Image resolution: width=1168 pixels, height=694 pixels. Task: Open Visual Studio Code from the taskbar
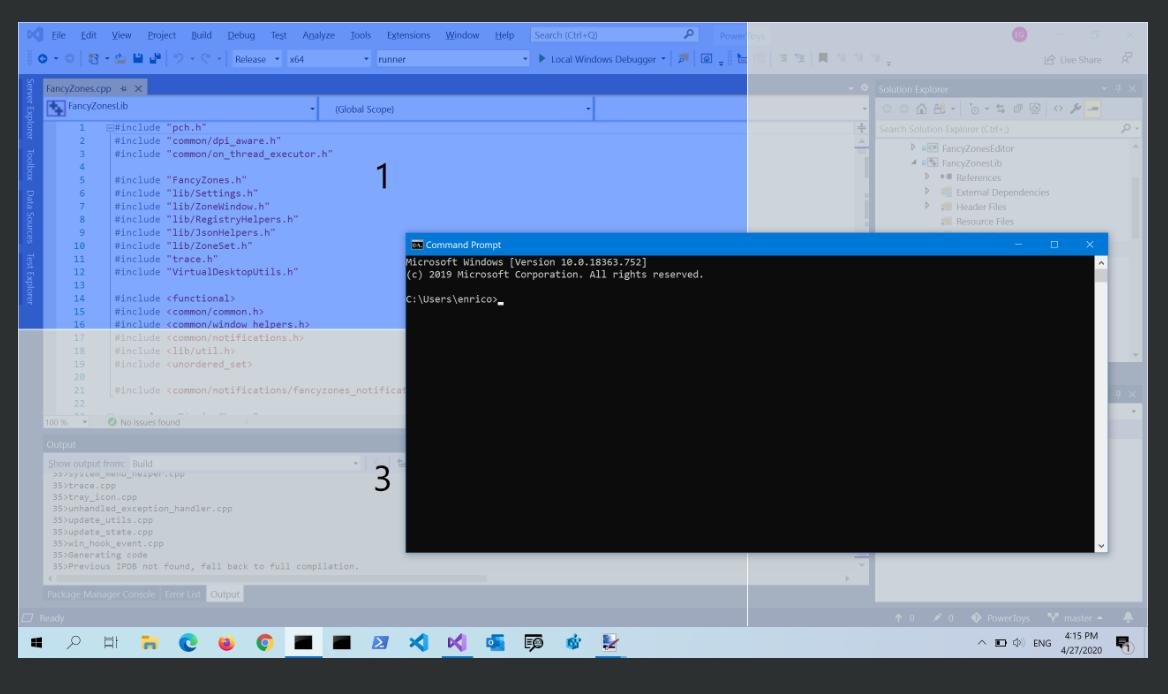[418, 645]
